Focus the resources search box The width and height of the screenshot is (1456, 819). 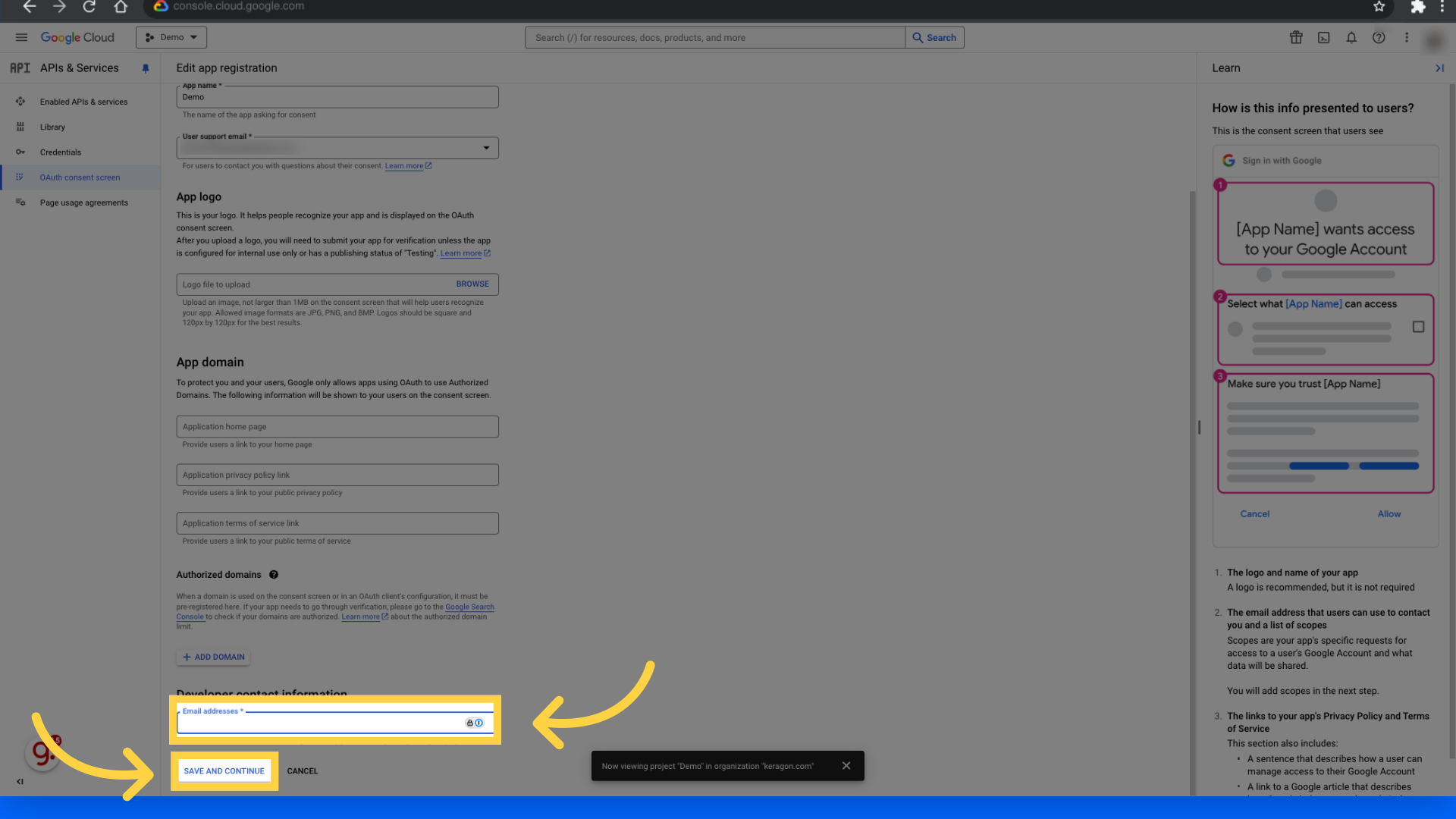tap(714, 37)
